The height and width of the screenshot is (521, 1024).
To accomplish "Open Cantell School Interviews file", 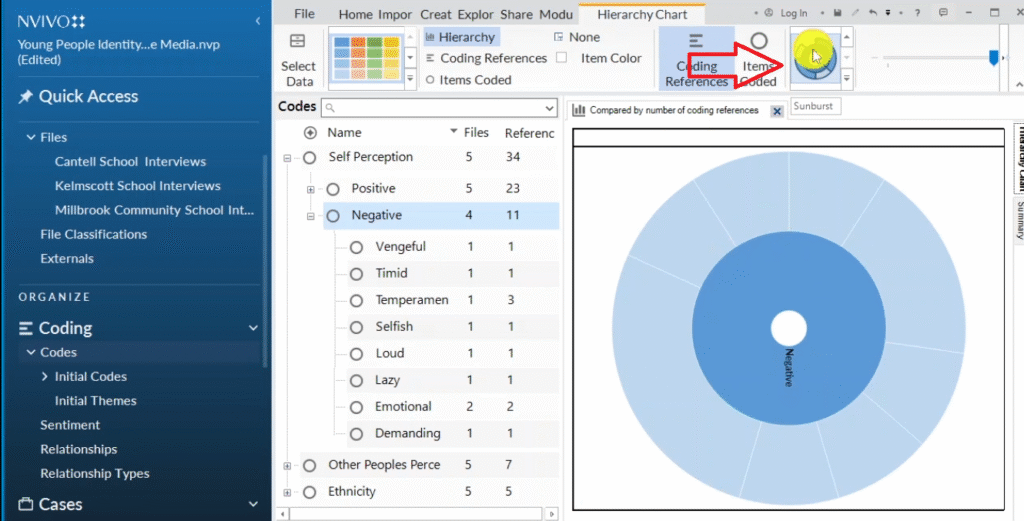I will [130, 161].
